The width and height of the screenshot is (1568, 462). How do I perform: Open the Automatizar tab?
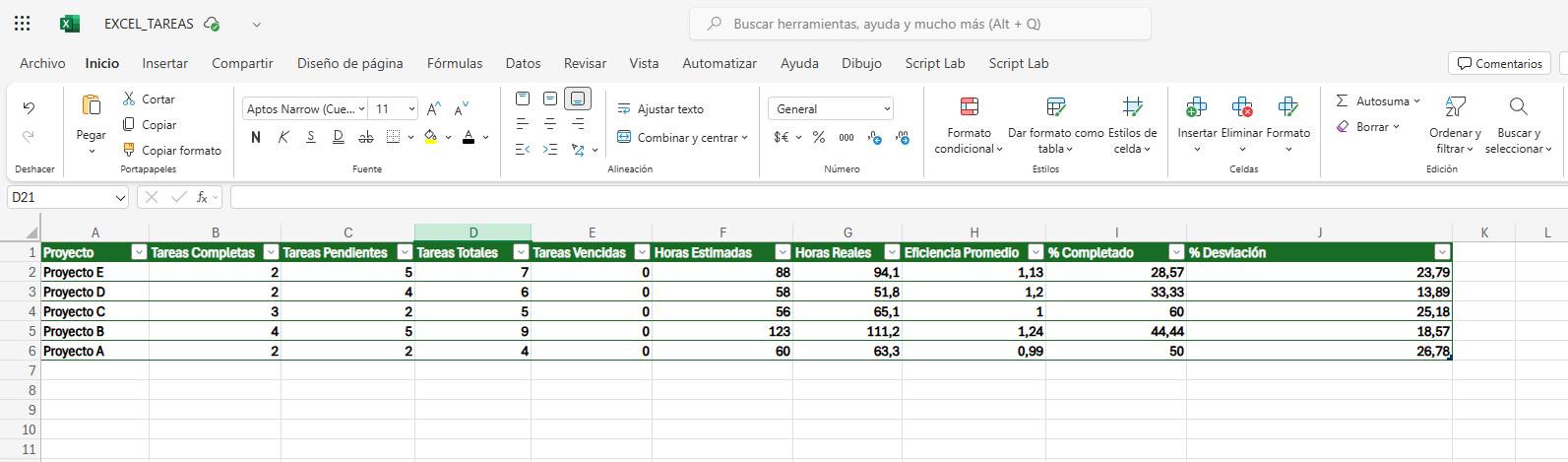click(720, 63)
